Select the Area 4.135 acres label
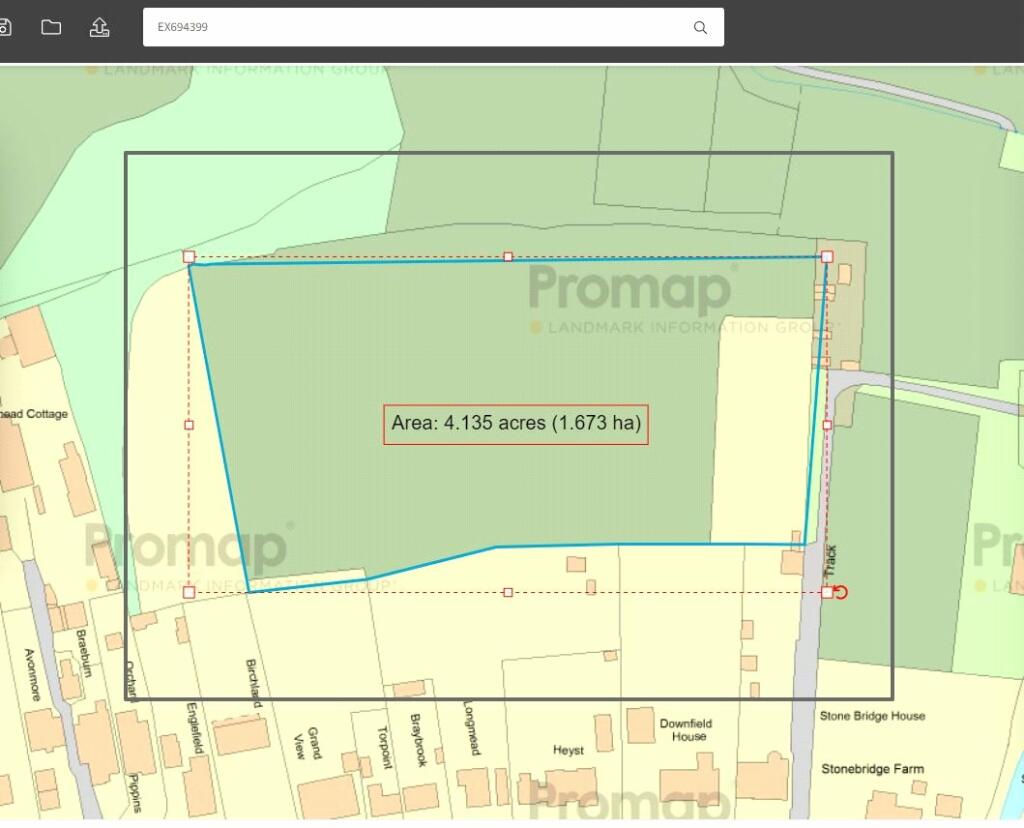This screenshot has width=1024, height=828. (515, 423)
